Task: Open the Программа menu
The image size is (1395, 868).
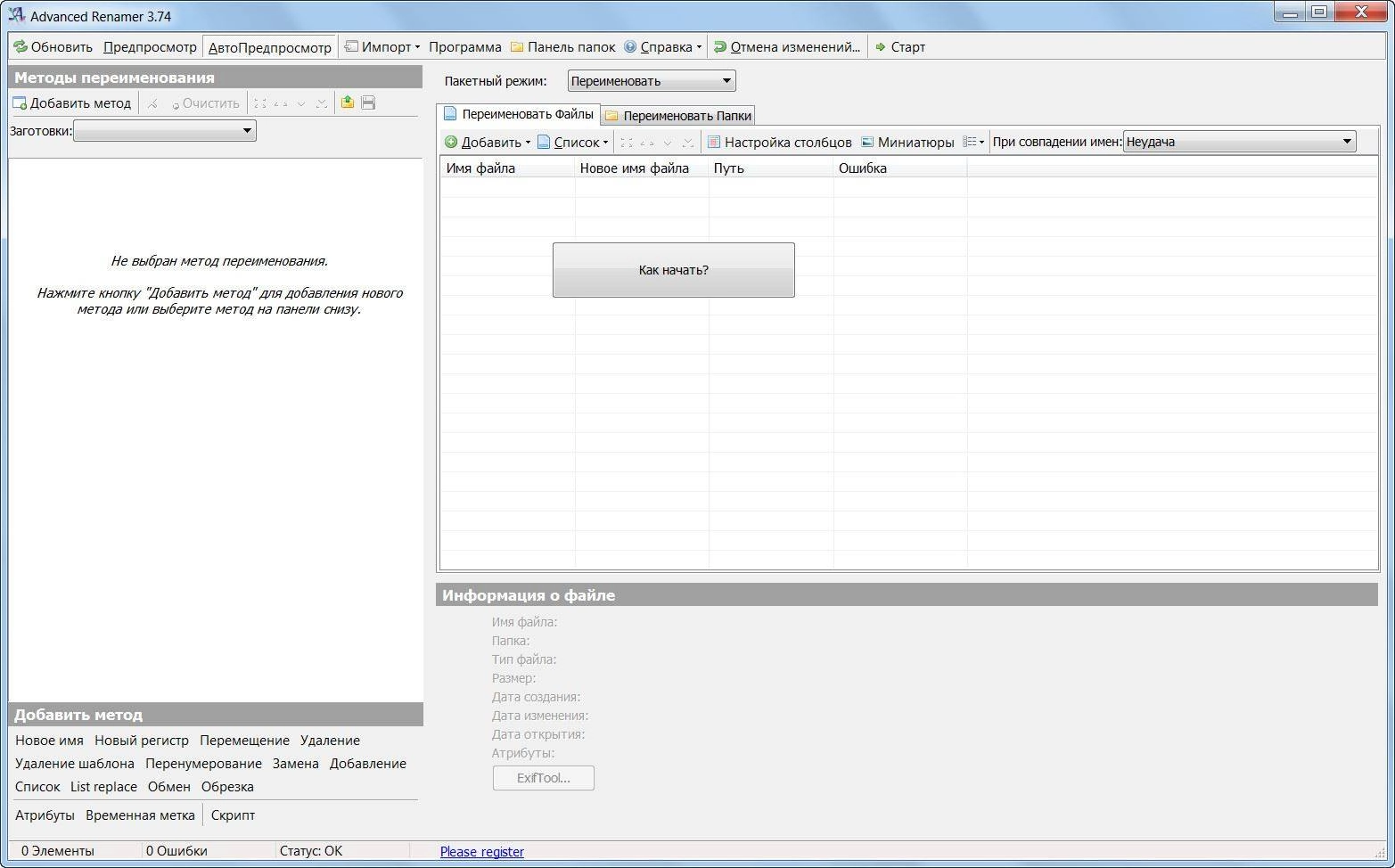Action: coord(464,47)
